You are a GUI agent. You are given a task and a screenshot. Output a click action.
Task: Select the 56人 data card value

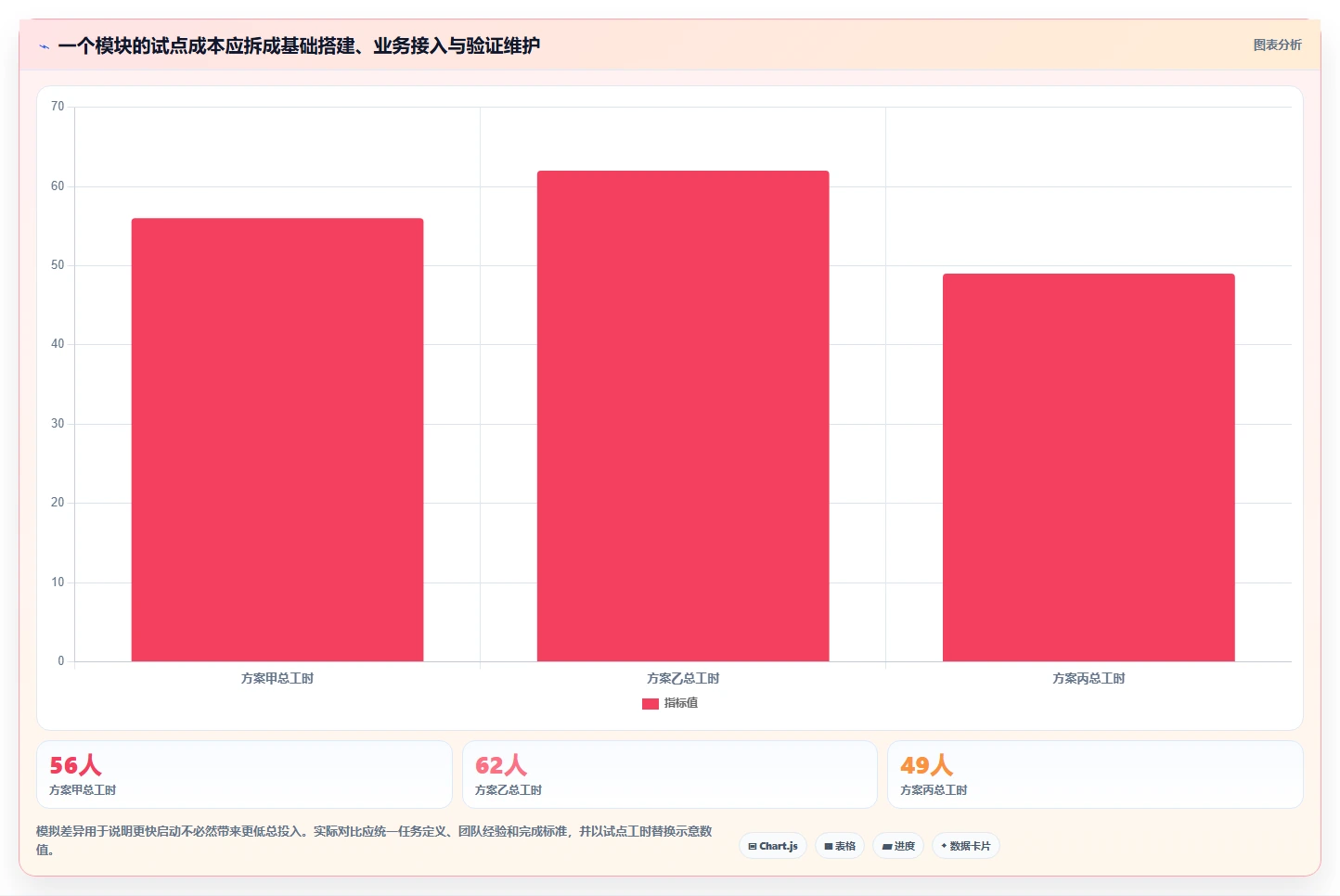[75, 765]
